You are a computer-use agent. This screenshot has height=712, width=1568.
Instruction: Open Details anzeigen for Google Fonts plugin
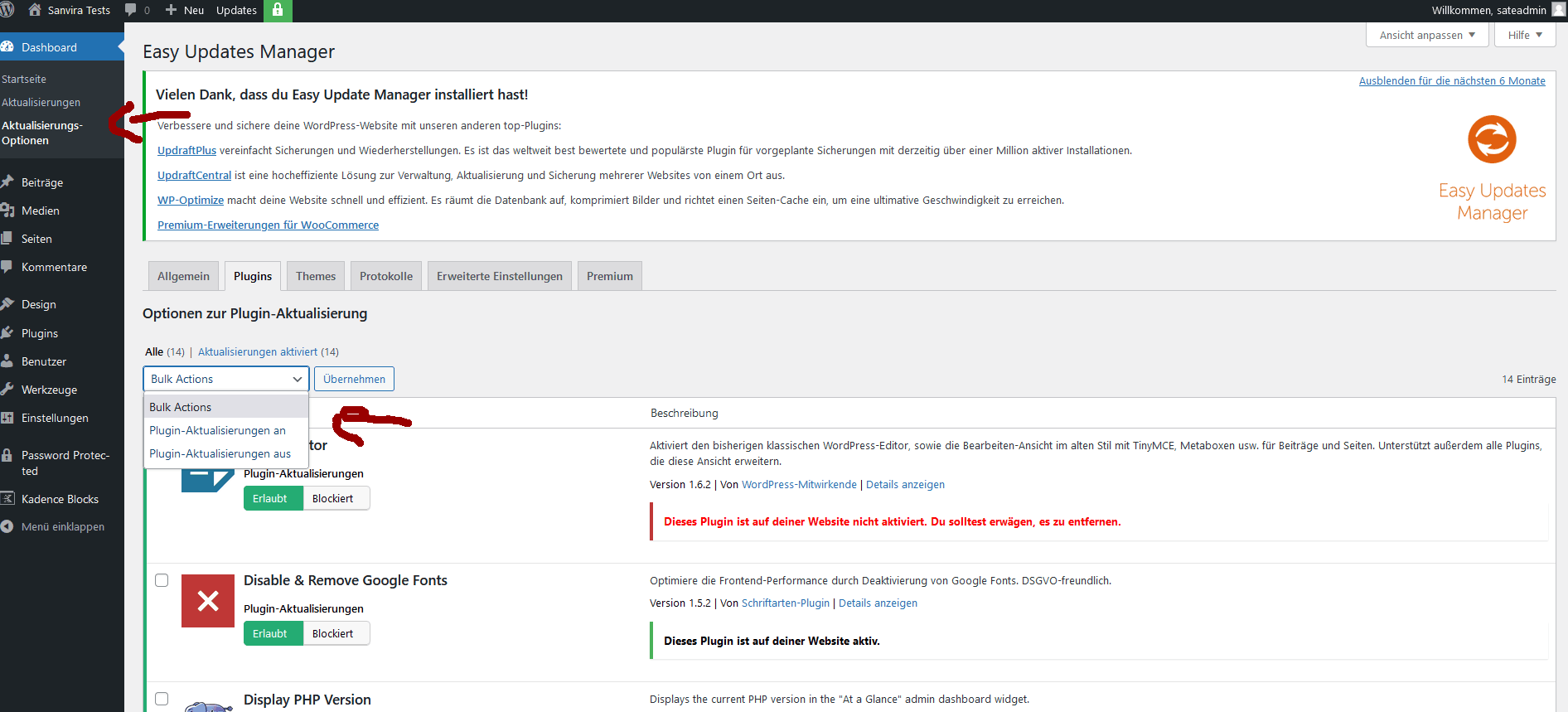tap(878, 603)
